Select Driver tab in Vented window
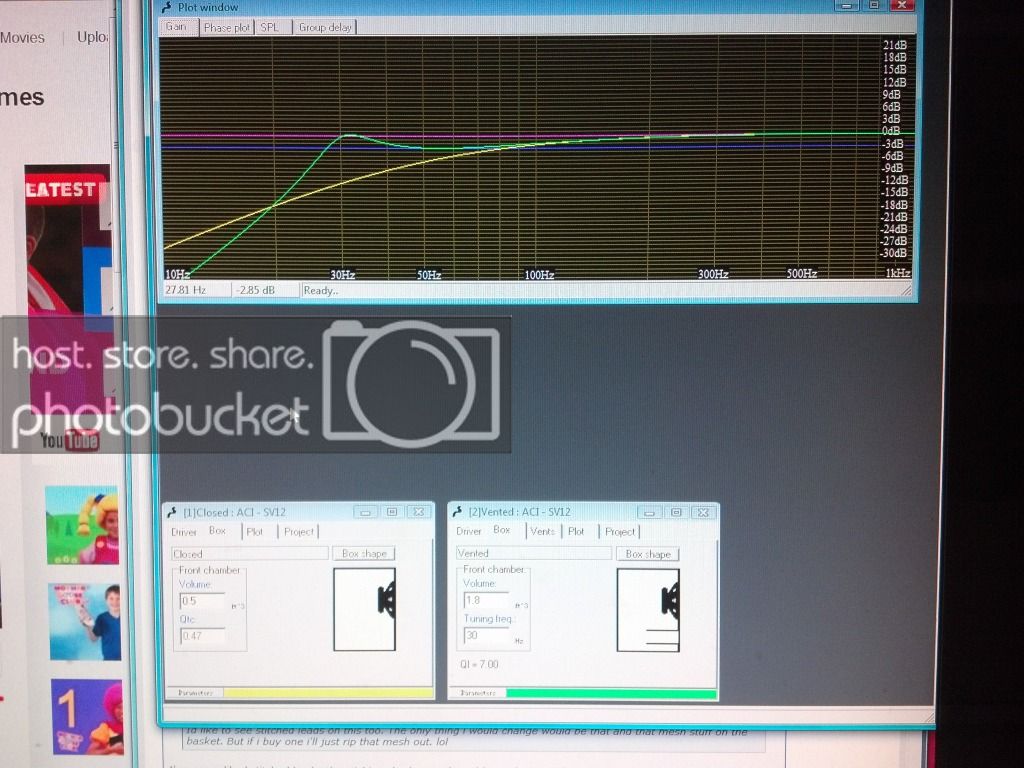1024x768 pixels. coord(468,532)
